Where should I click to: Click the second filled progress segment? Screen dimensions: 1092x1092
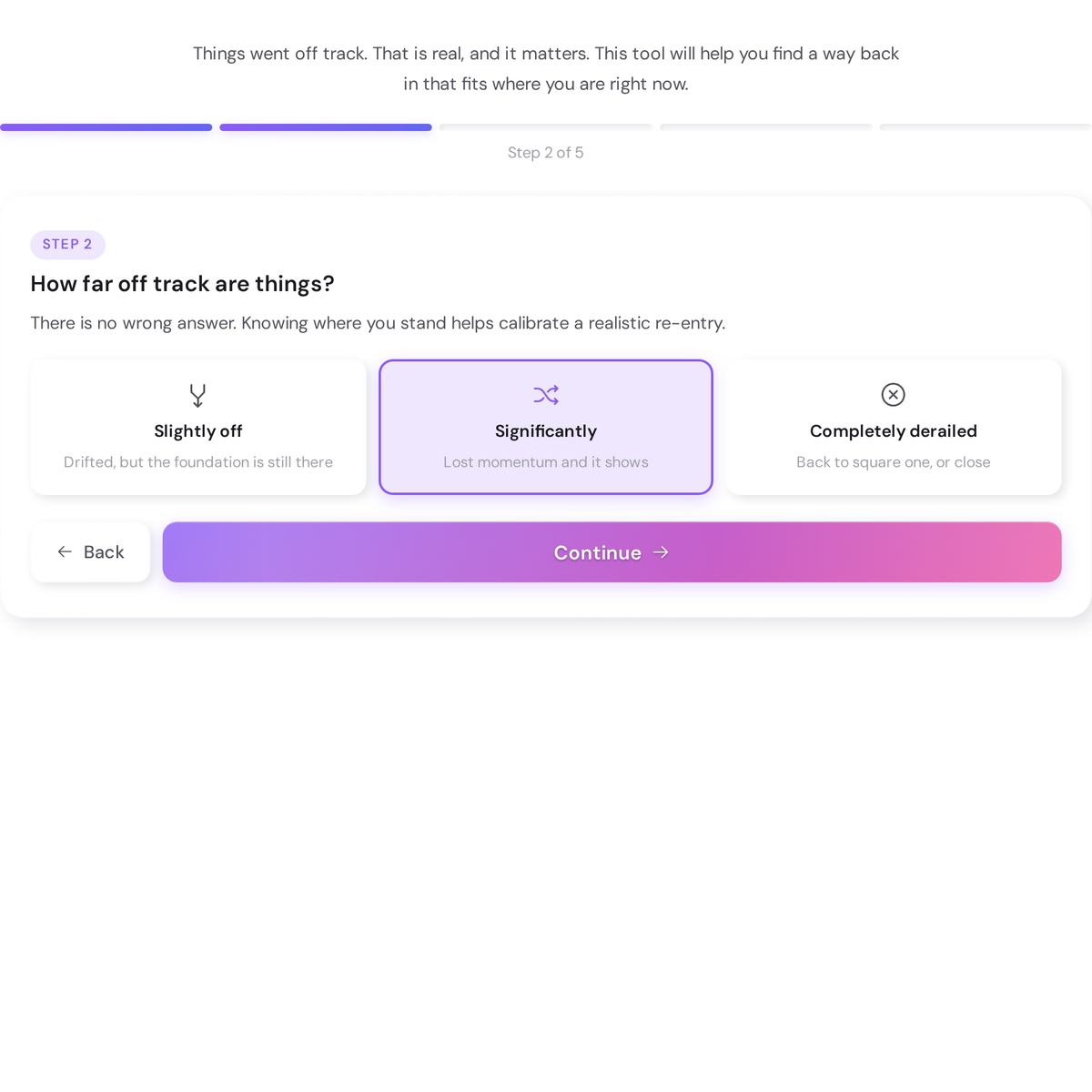(325, 127)
